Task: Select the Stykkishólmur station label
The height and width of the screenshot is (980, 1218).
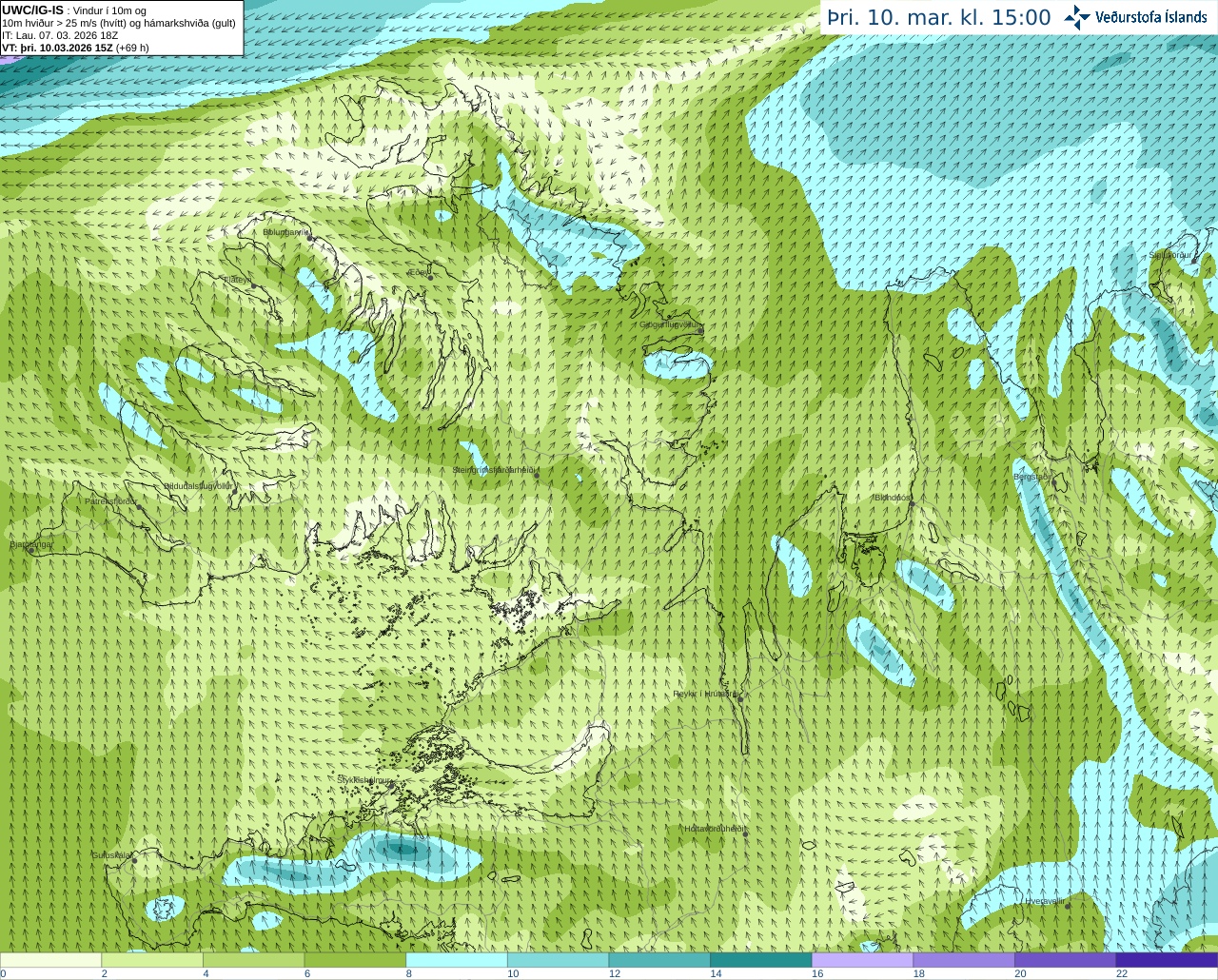Action: [364, 779]
